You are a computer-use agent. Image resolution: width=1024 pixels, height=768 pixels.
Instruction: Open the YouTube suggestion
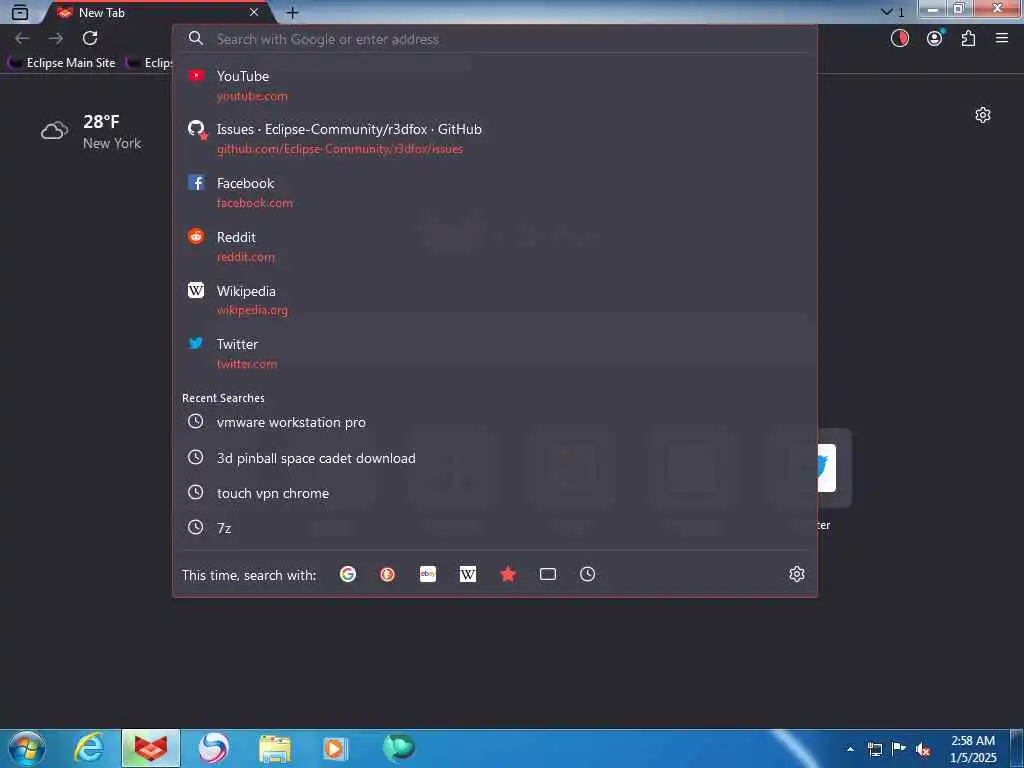[x=494, y=86]
